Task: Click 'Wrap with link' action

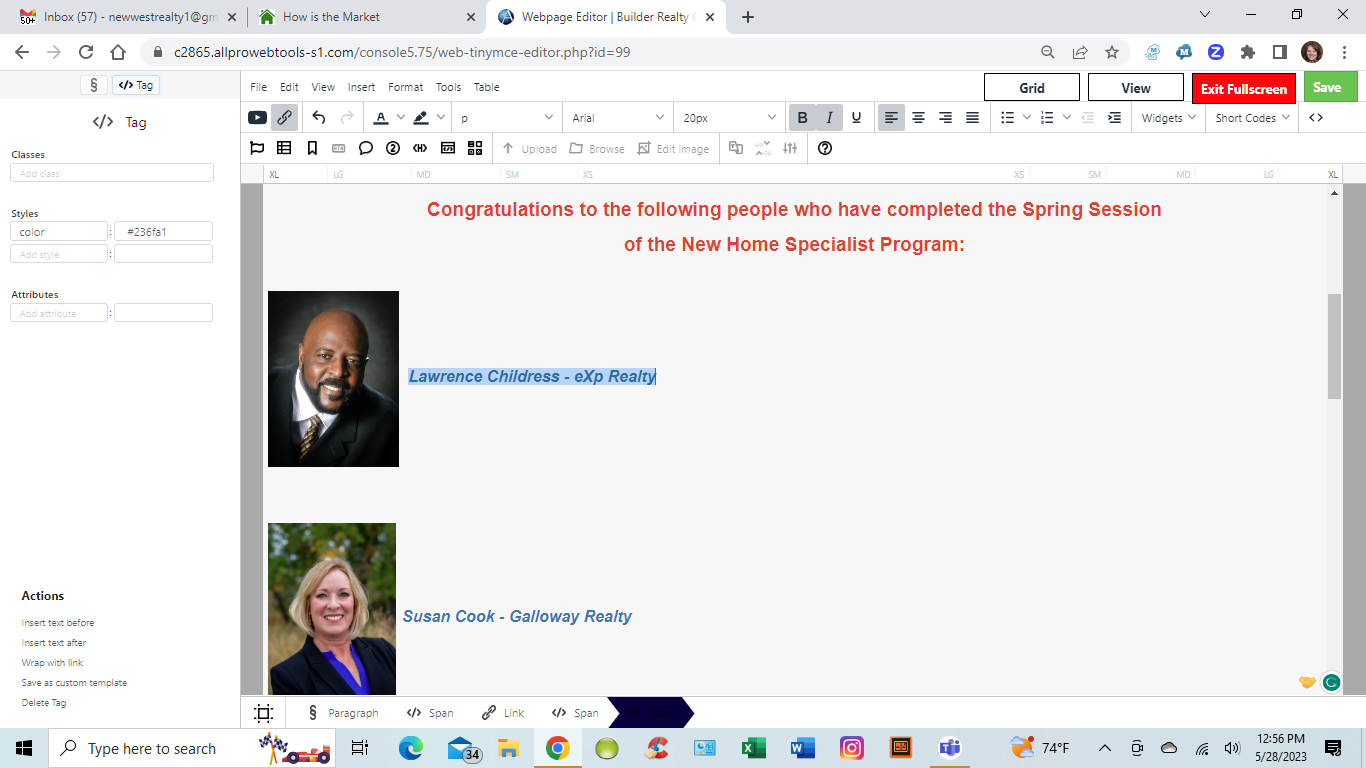Action: pyautogui.click(x=52, y=663)
